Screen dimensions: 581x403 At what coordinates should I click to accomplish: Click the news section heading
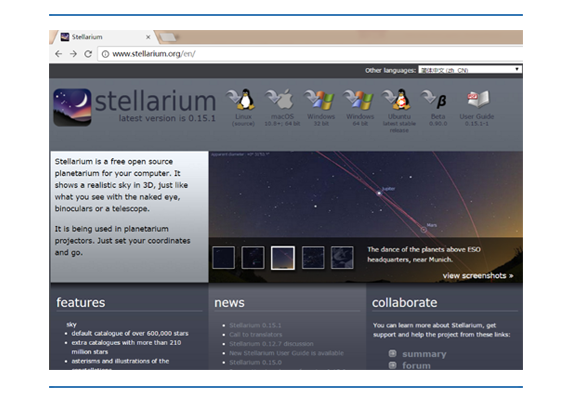[x=229, y=303]
